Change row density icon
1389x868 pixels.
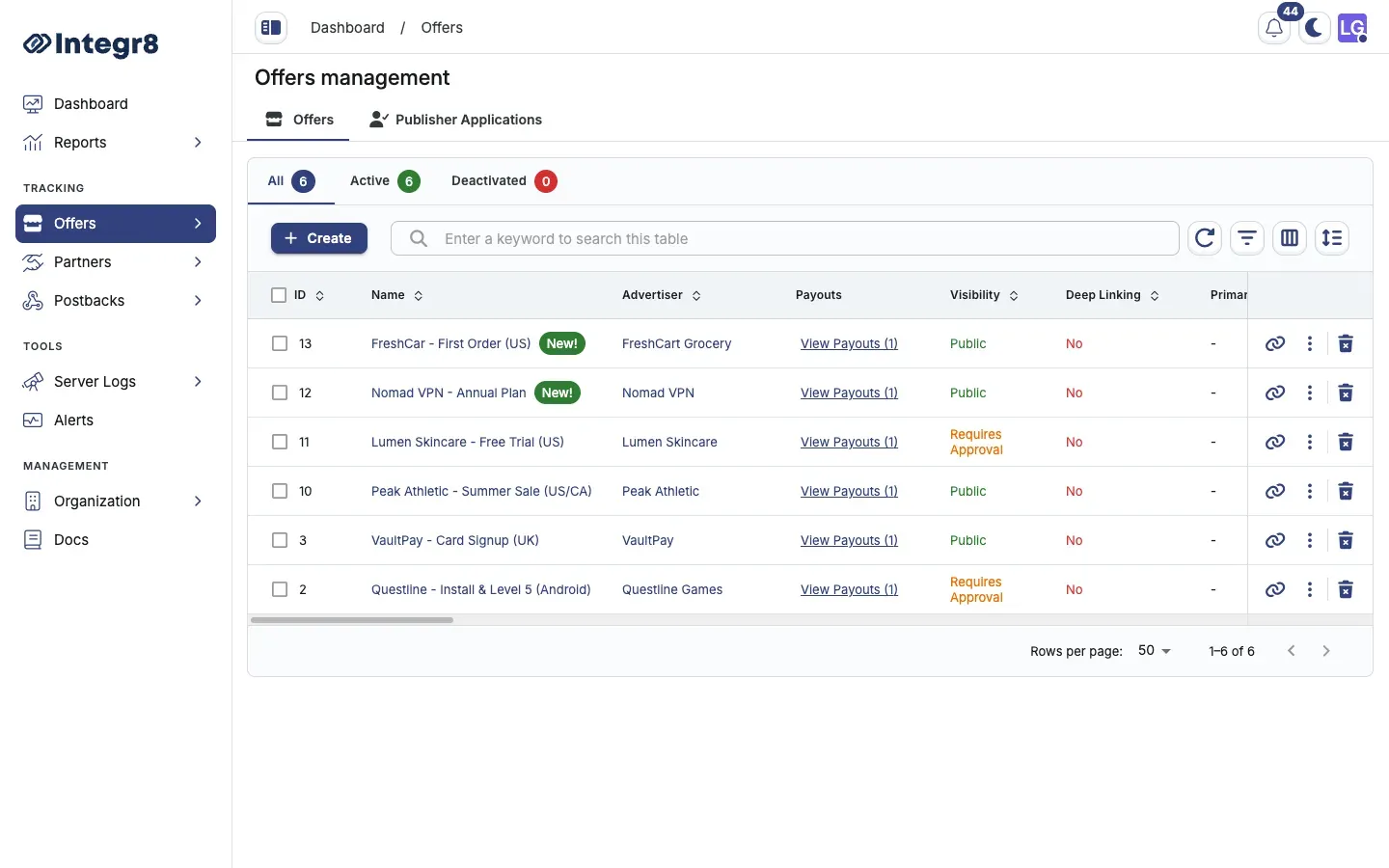(1332, 238)
